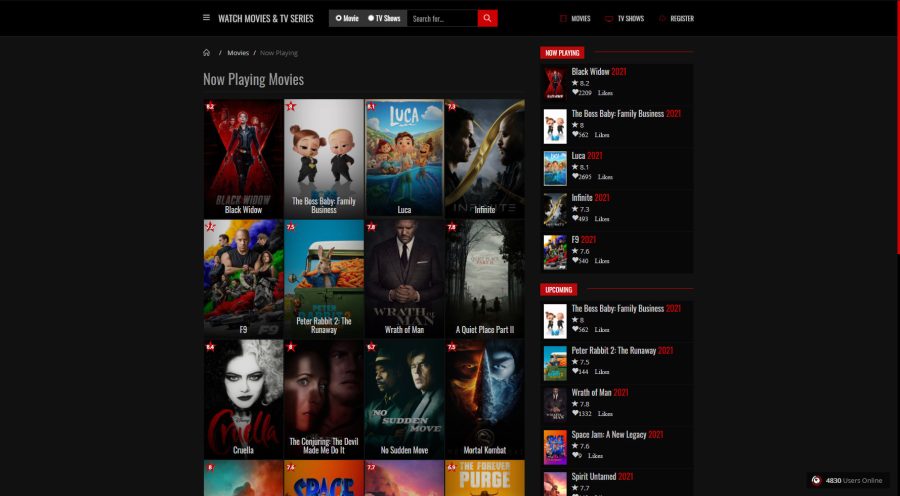Open the TV SHOWS menu in header
The image size is (900, 496).
pos(630,18)
